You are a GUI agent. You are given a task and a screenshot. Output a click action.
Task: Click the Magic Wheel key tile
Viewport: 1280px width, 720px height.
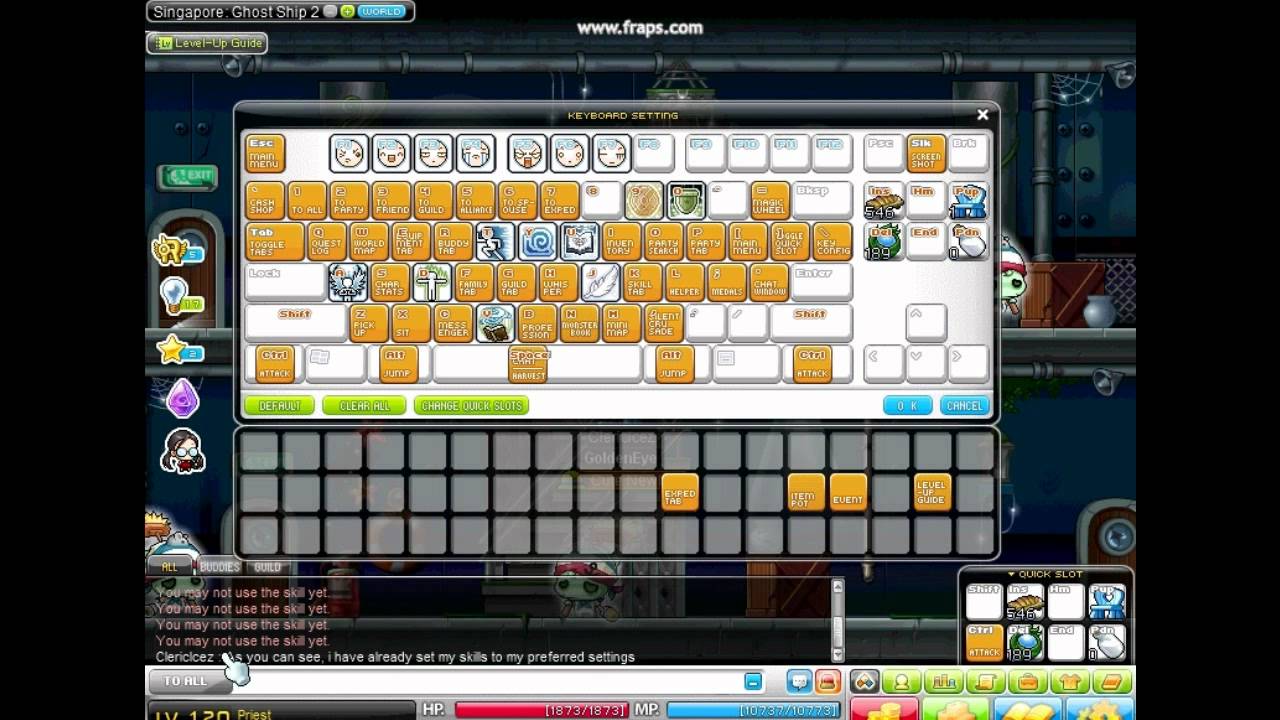point(769,200)
